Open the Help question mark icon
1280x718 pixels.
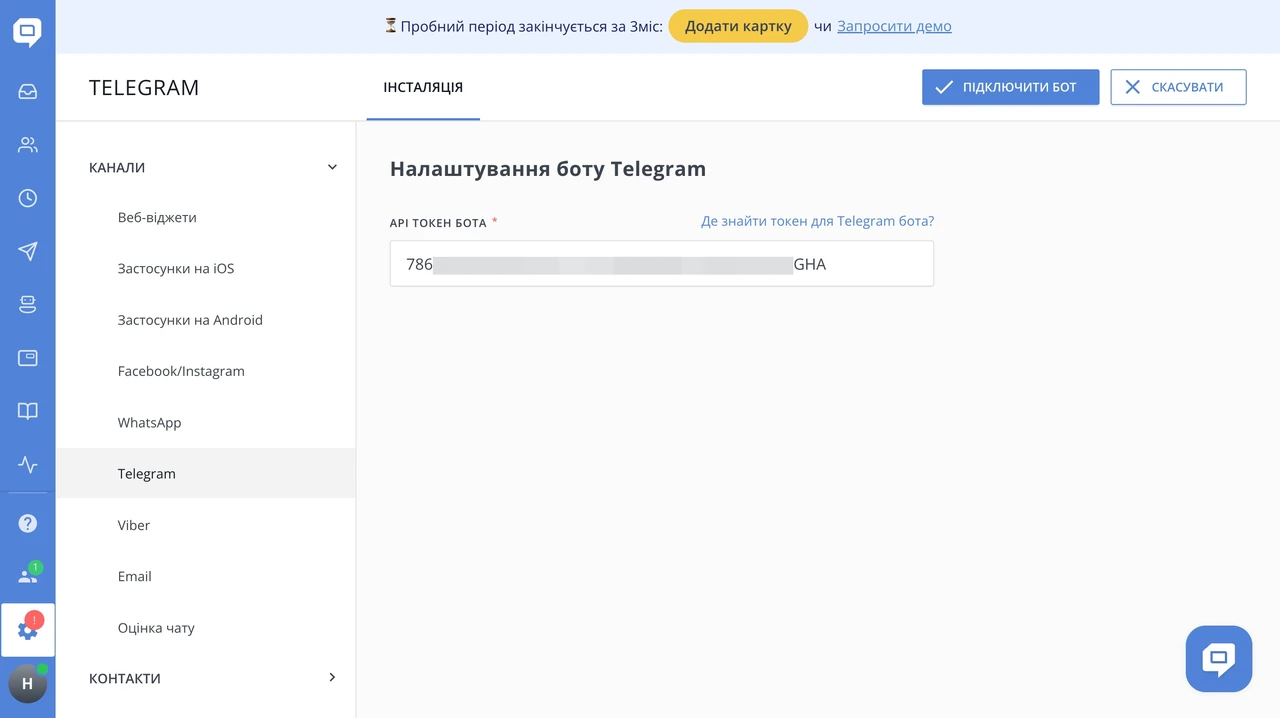[x=28, y=523]
